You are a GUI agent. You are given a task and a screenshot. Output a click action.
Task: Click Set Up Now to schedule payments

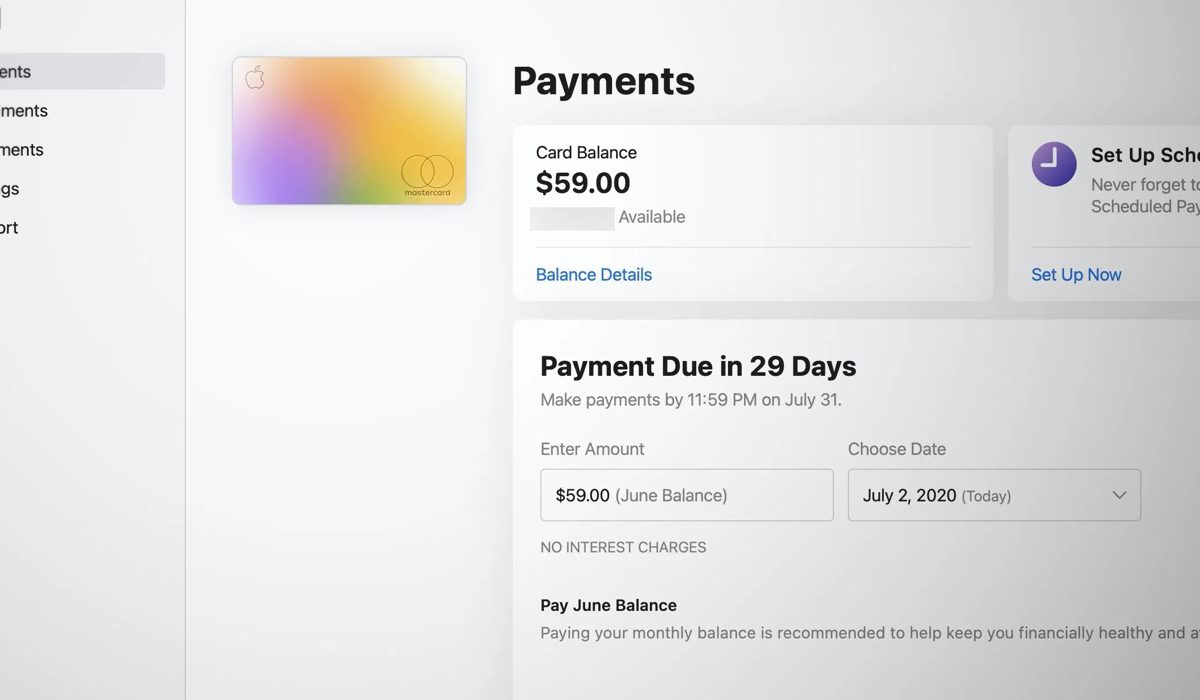pos(1076,274)
